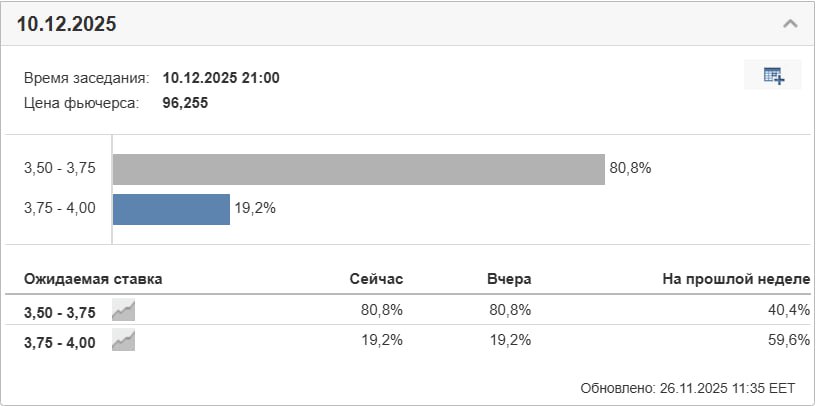Select the 'На прошлой неделе' column header
Viewport: 817px width, 406px height.
coord(735,279)
